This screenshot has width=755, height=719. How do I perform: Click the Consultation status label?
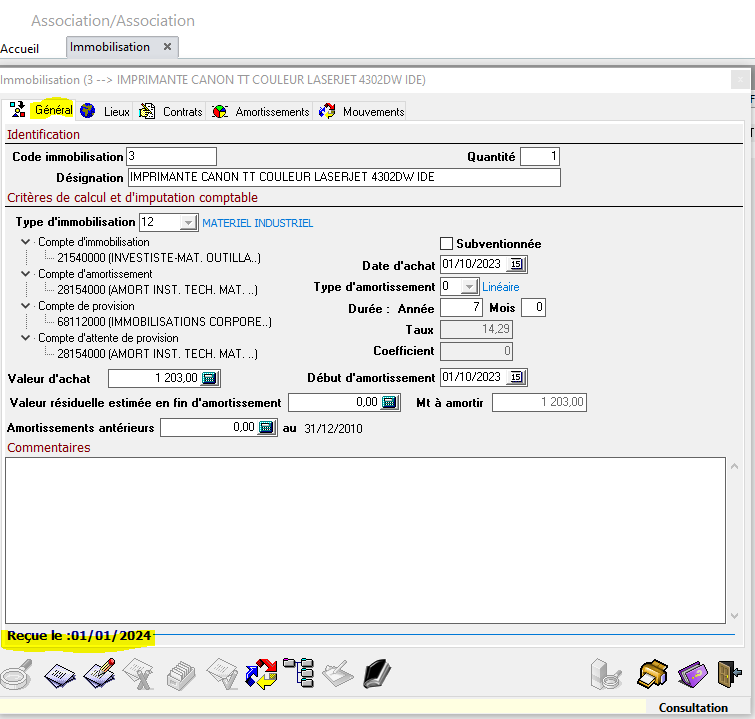[693, 707]
